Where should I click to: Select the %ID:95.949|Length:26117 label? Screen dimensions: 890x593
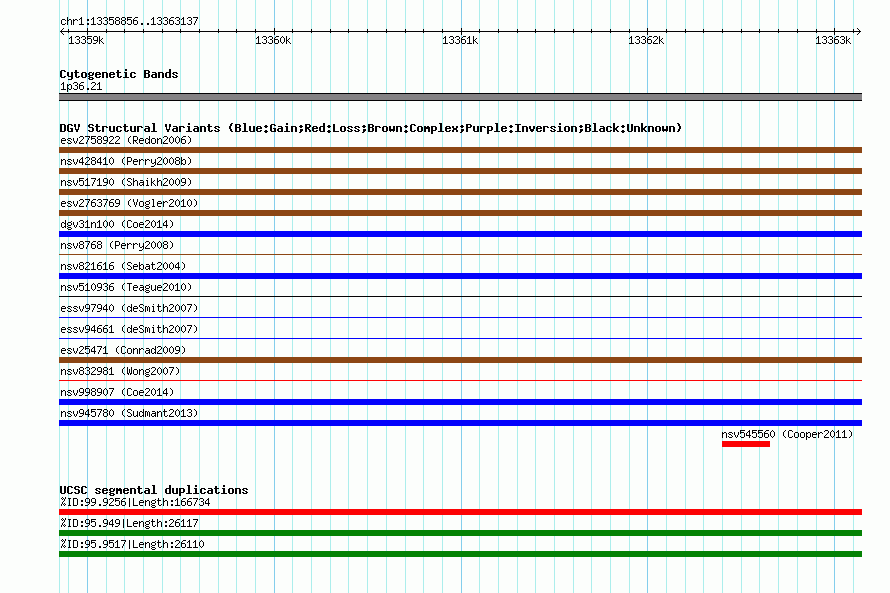(129, 523)
